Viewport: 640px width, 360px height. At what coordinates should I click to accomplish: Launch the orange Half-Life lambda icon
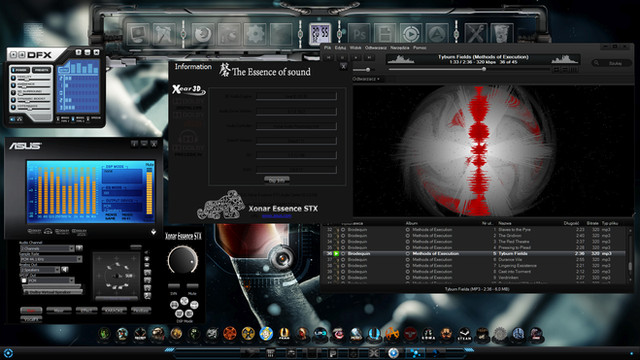[391, 334]
